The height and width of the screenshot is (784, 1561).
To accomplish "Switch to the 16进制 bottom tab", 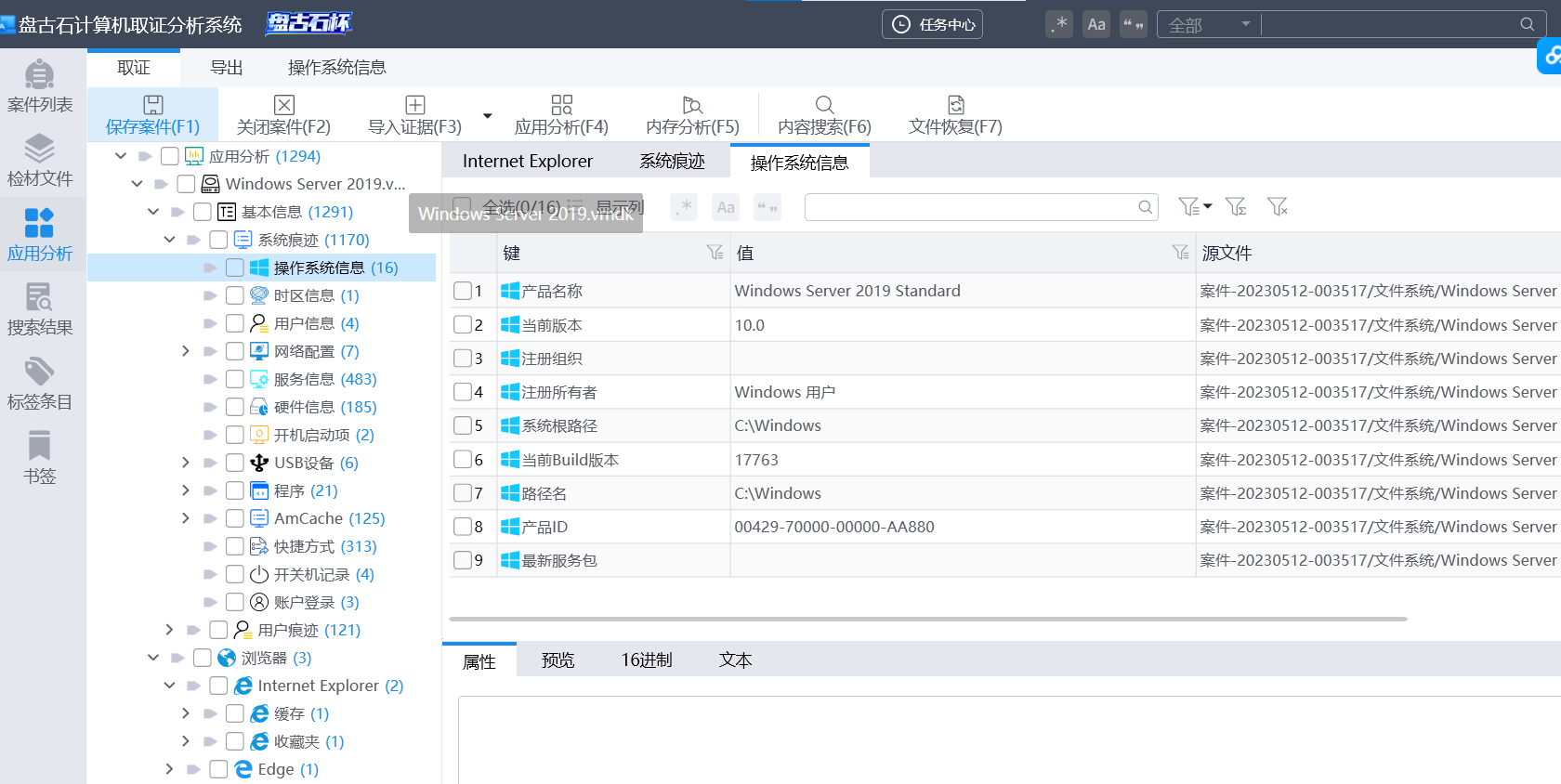I will pyautogui.click(x=647, y=660).
